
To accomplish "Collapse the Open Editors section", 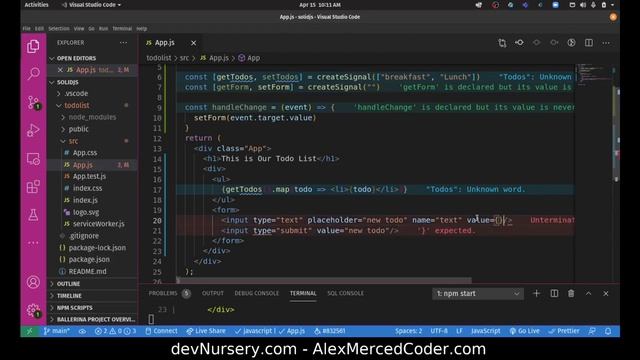I will 76,58.
